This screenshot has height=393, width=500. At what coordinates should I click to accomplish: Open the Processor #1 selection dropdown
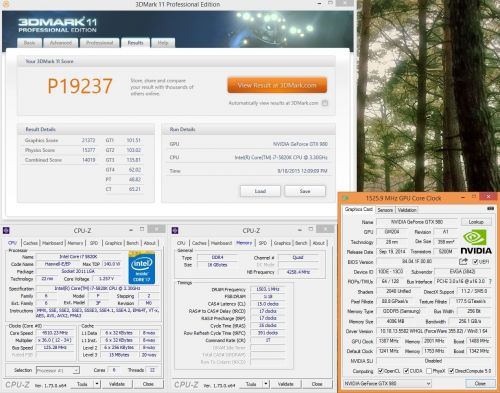[x=58, y=370]
